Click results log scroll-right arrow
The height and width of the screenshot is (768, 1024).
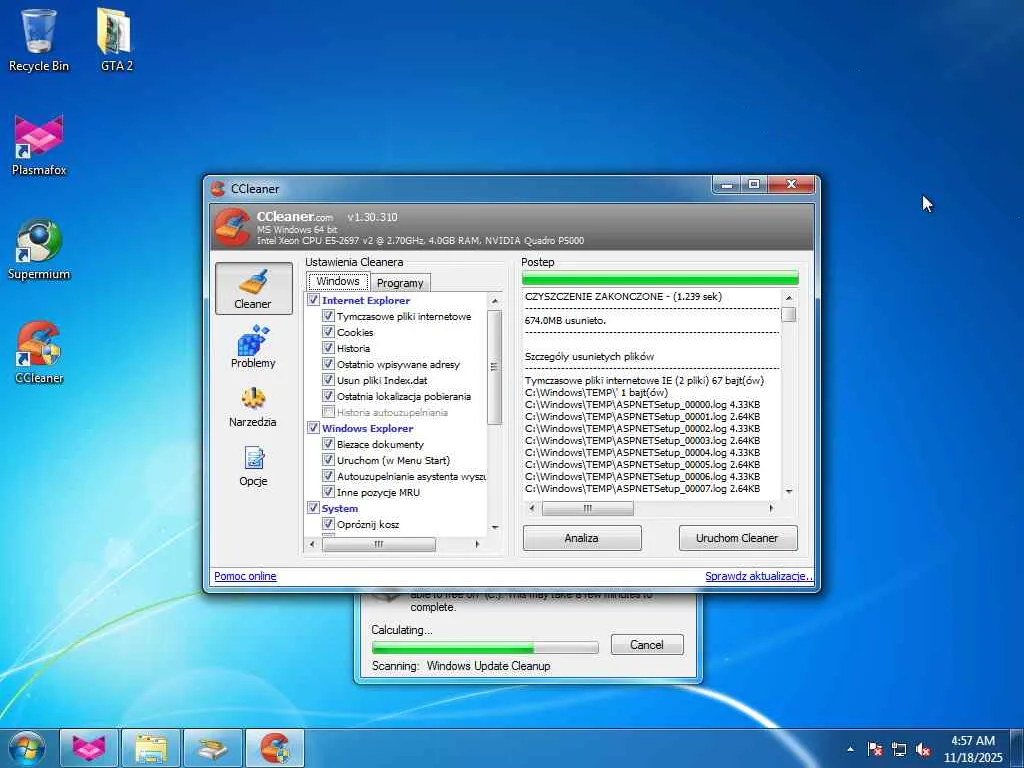pos(771,508)
